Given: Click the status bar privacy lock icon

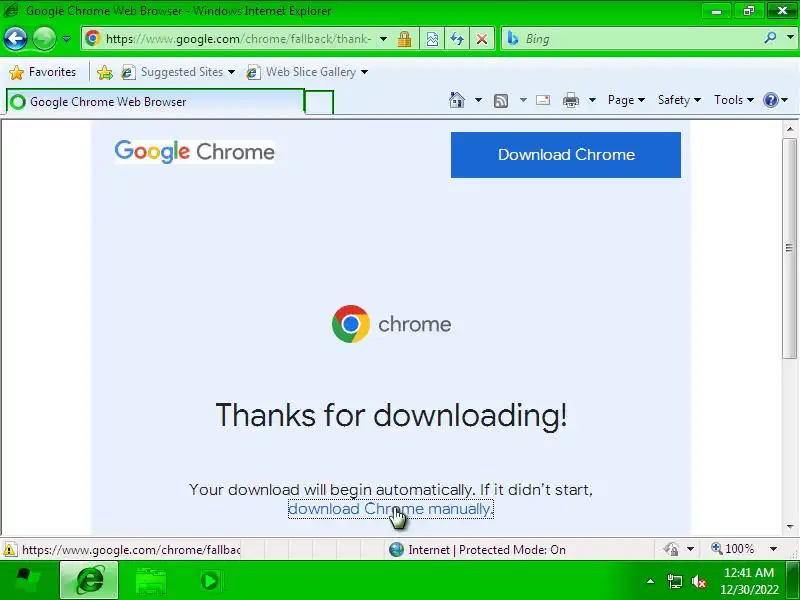Looking at the screenshot, I should [x=671, y=549].
